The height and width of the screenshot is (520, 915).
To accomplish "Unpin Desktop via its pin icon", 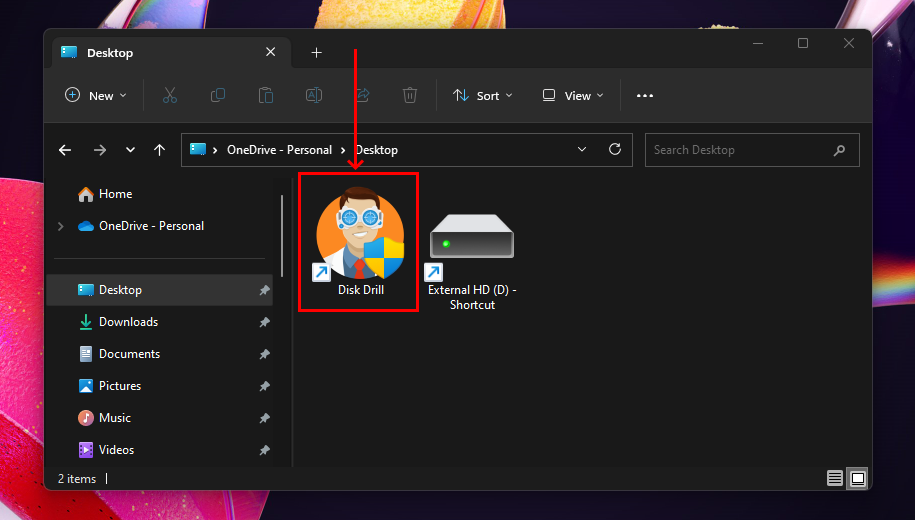I will 264,290.
